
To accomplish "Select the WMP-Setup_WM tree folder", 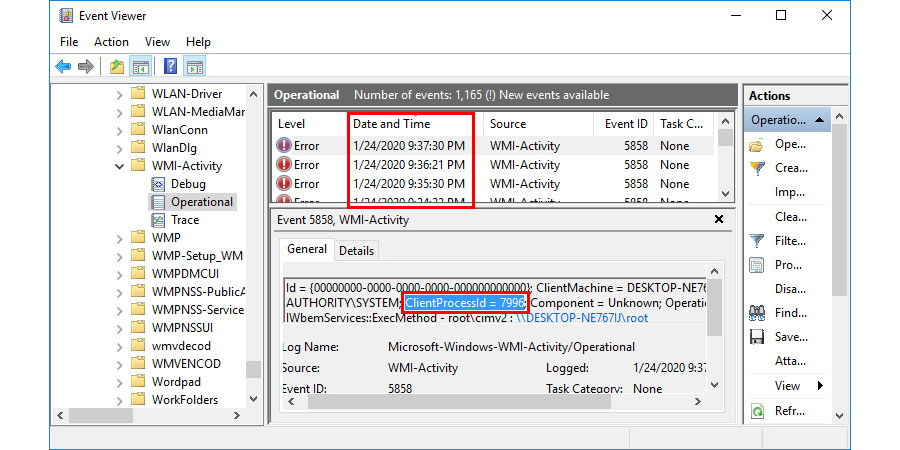I will 197,255.
